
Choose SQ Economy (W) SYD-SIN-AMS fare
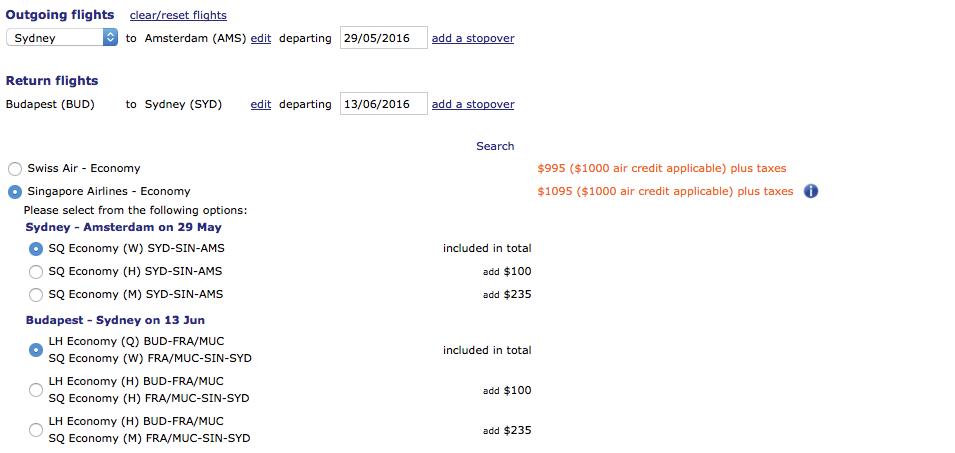(x=37, y=249)
